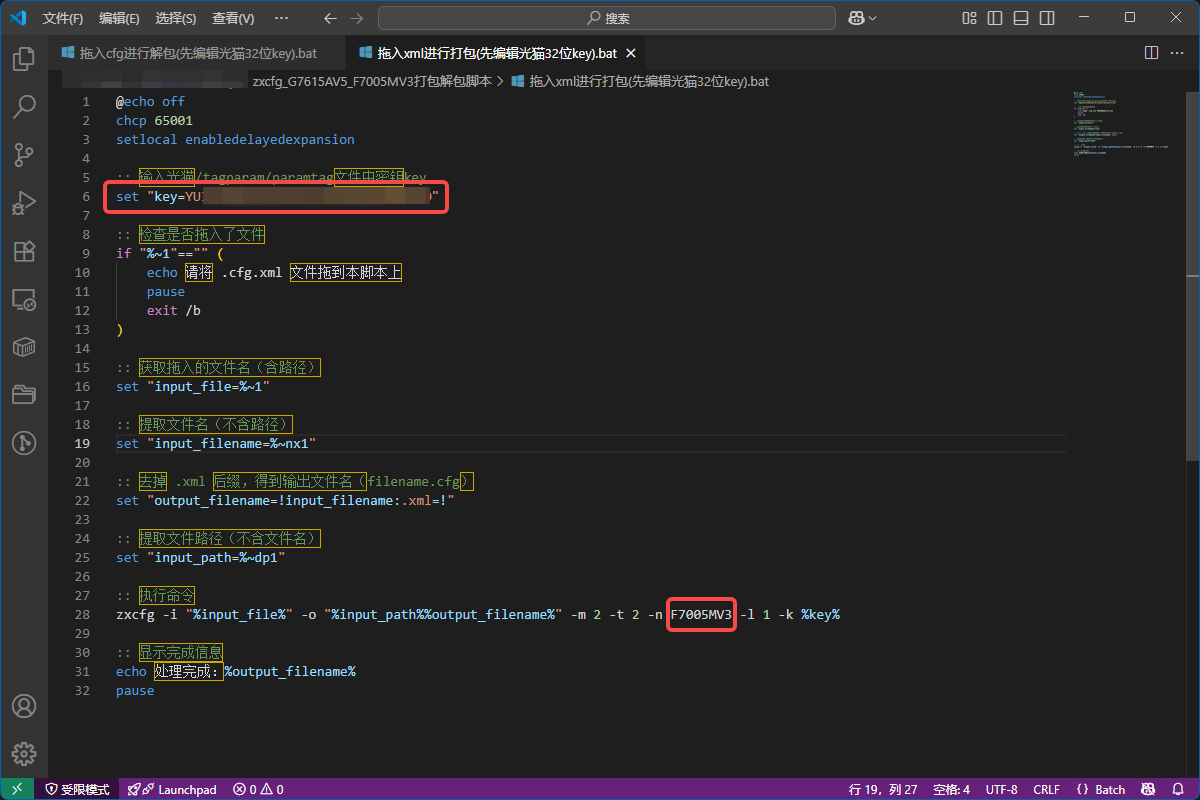Open the Run and Debug view
1200x800 pixels.
(x=24, y=203)
